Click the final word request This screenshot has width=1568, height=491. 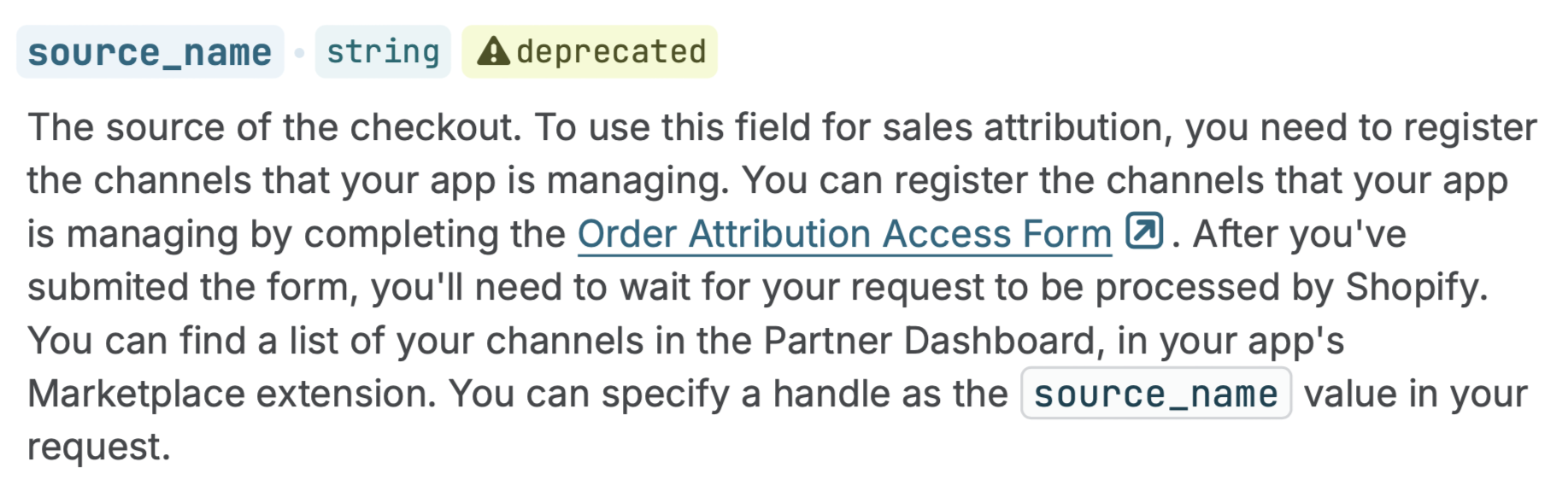click(x=98, y=447)
